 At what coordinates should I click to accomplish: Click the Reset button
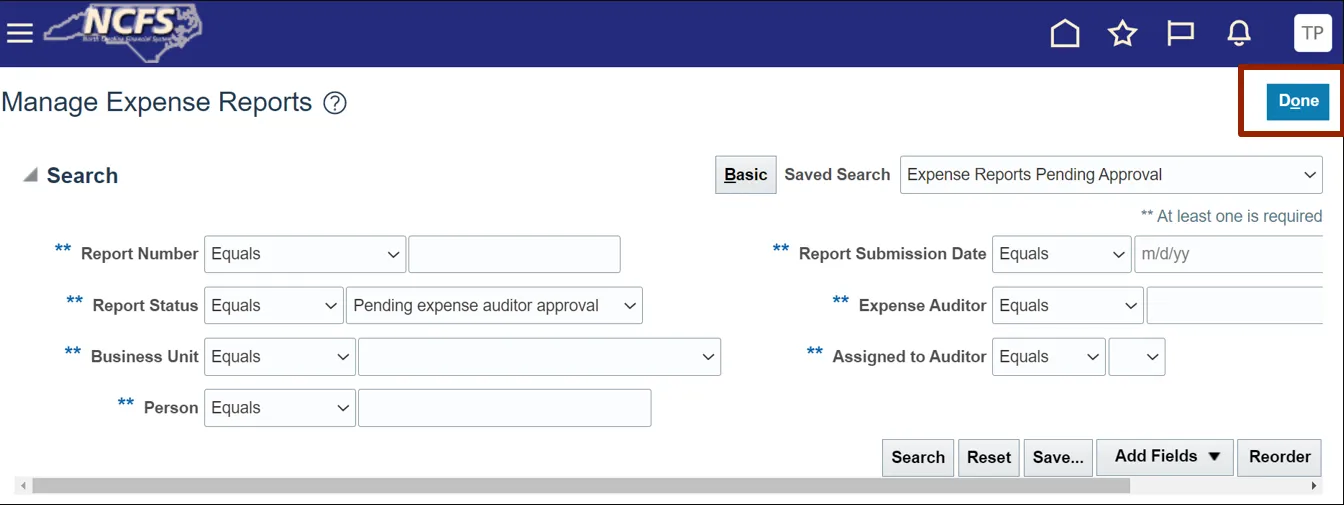pos(988,458)
